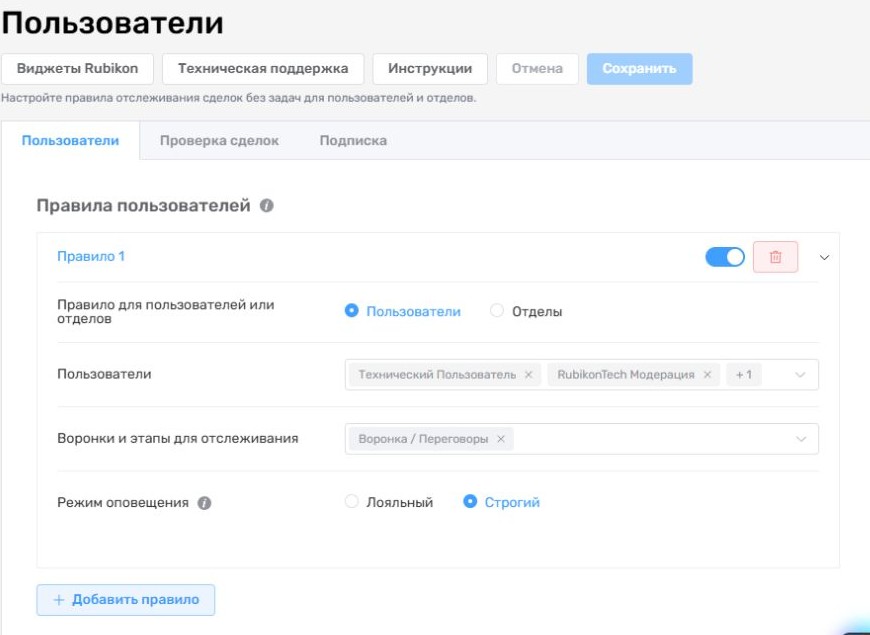Viewport: 870px width, 635px height.
Task: Collapse Правило 1 with the chevron
Action: (825, 258)
